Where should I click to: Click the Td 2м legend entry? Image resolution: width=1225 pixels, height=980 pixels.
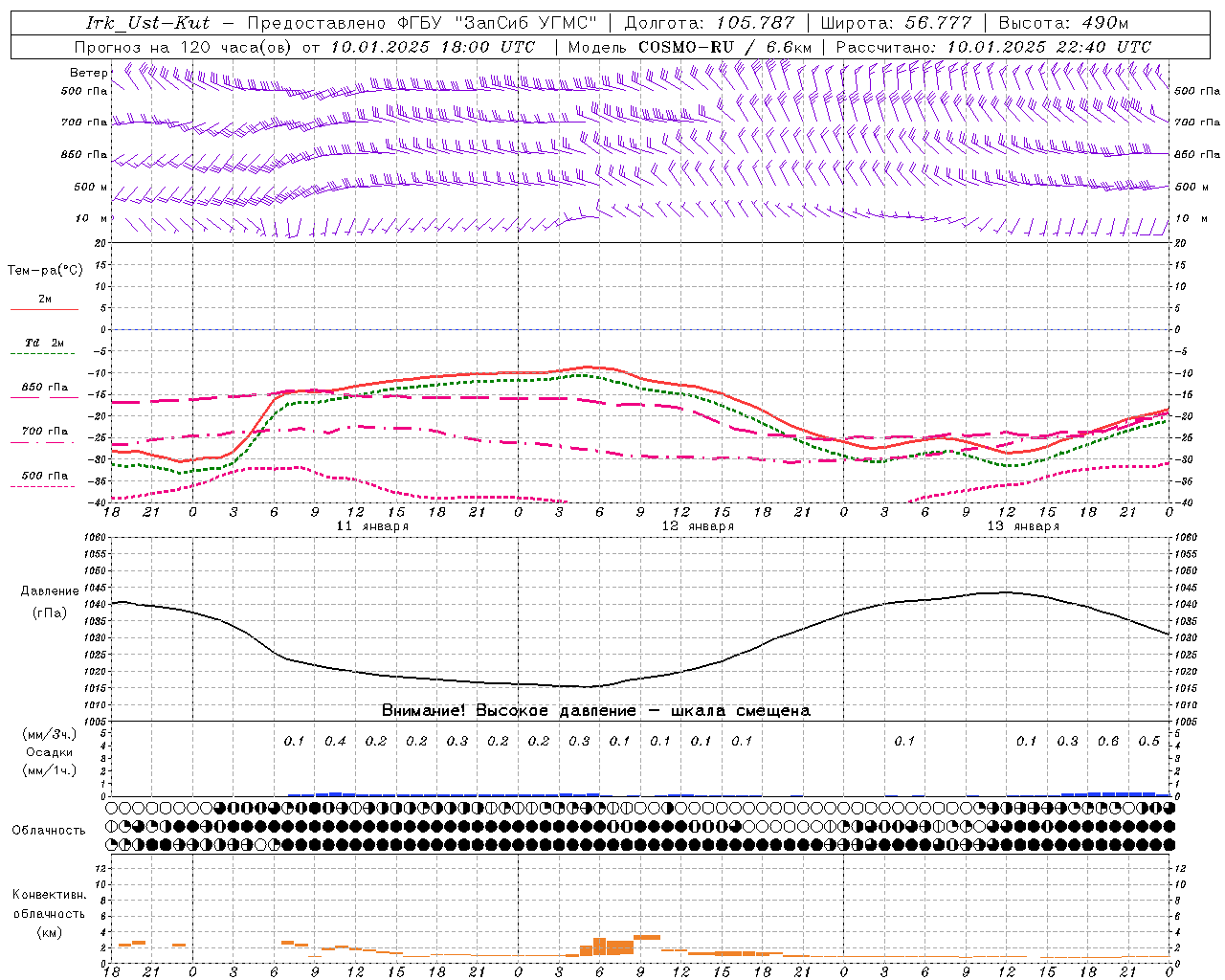(45, 343)
